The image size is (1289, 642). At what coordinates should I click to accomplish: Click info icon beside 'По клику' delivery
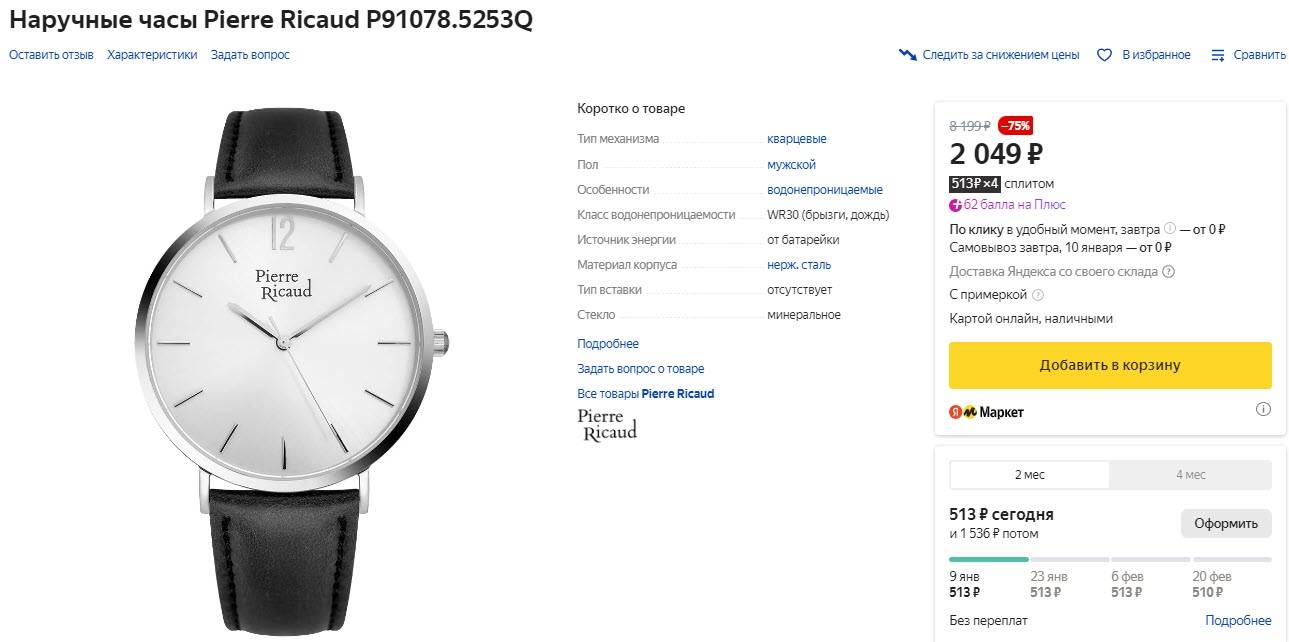pos(1170,229)
